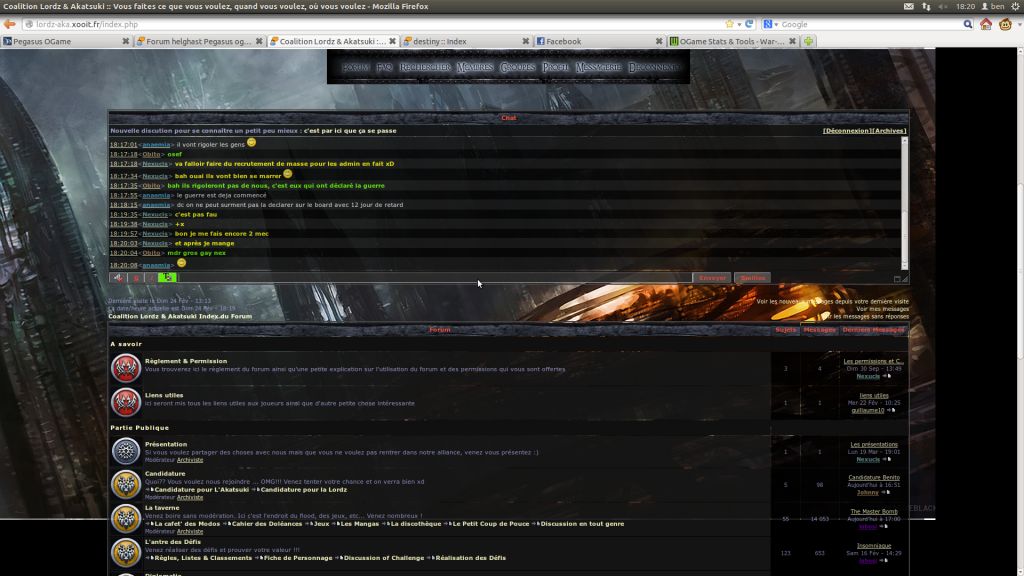
Task: Open Profil in forum header
Action: pos(555,67)
